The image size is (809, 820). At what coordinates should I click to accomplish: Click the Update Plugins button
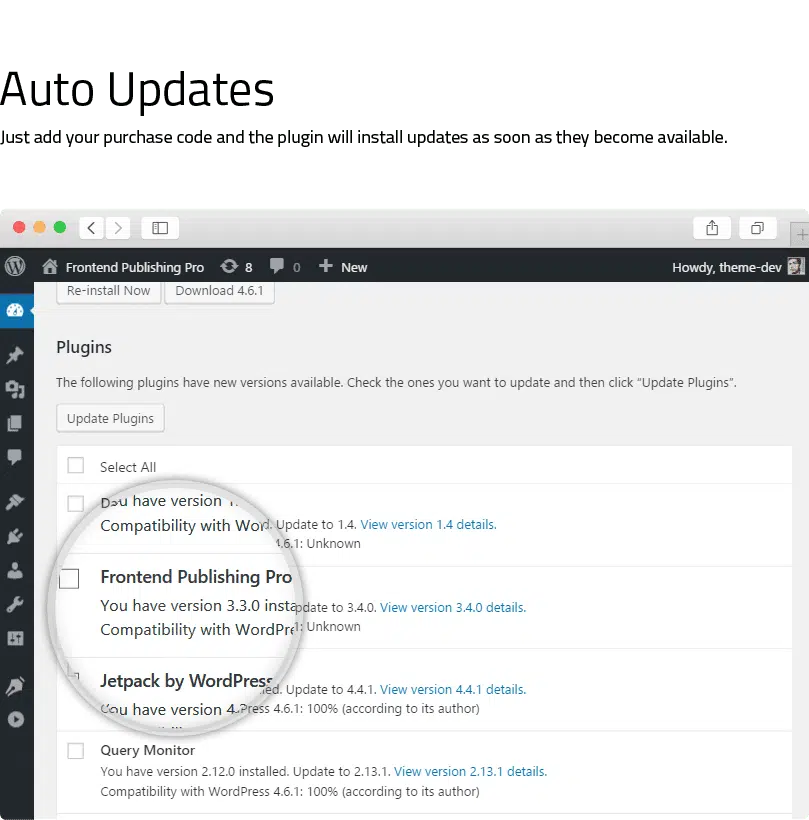[110, 418]
